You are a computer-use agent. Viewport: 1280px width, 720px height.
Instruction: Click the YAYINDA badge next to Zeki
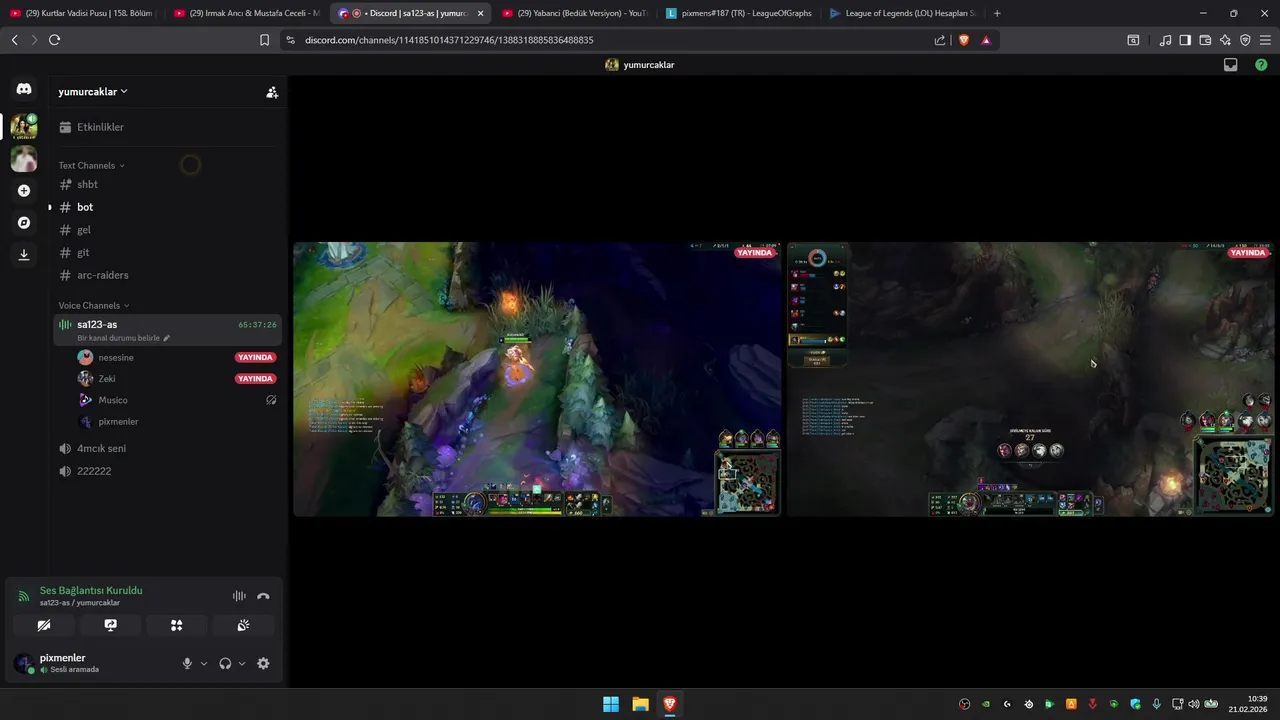coord(255,379)
